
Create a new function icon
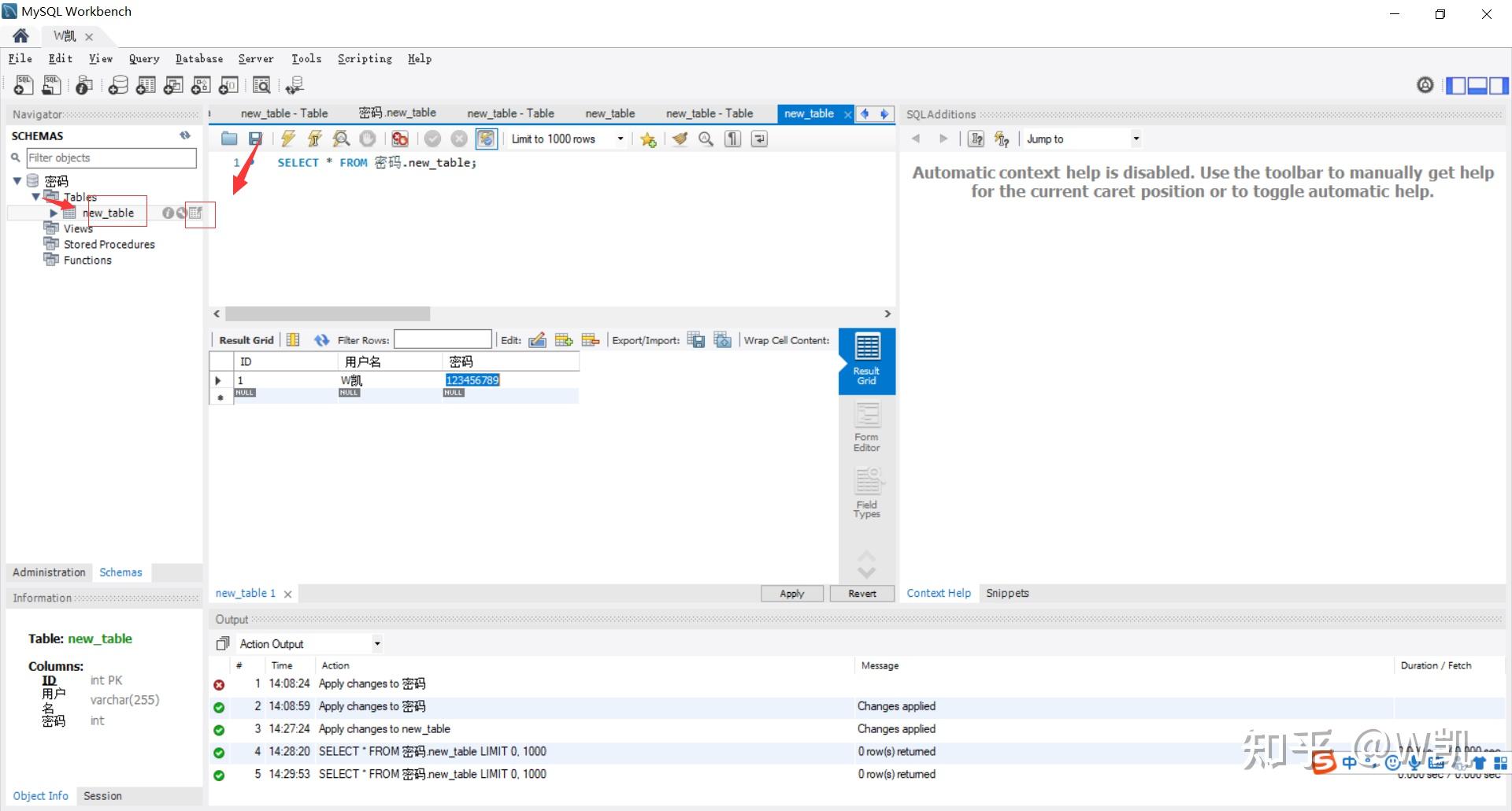point(228,85)
